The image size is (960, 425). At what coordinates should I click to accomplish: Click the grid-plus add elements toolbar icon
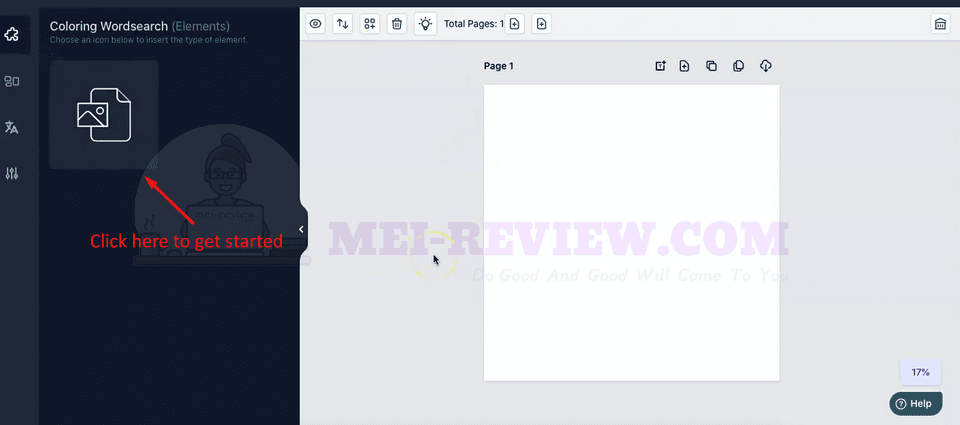[370, 24]
